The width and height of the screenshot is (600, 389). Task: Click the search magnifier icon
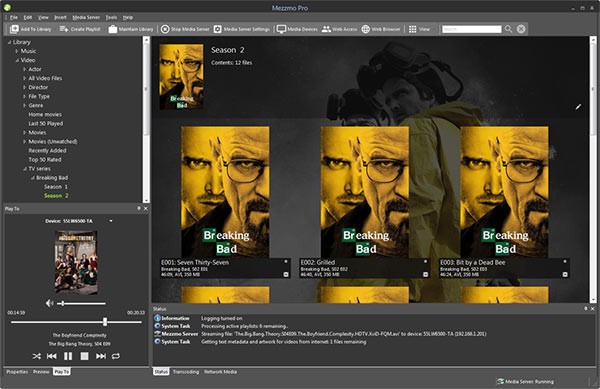pyautogui.click(x=508, y=29)
